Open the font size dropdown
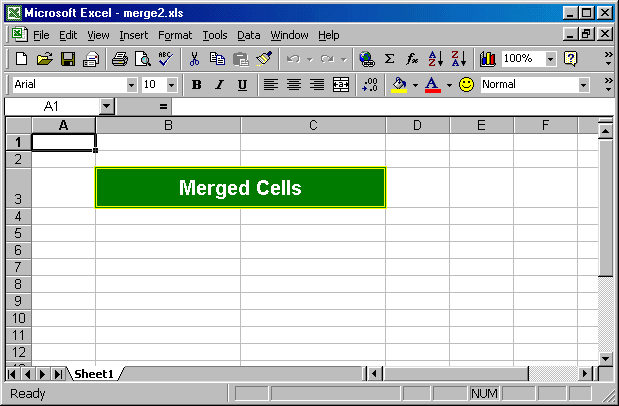This screenshot has height=406, width=619. click(171, 85)
